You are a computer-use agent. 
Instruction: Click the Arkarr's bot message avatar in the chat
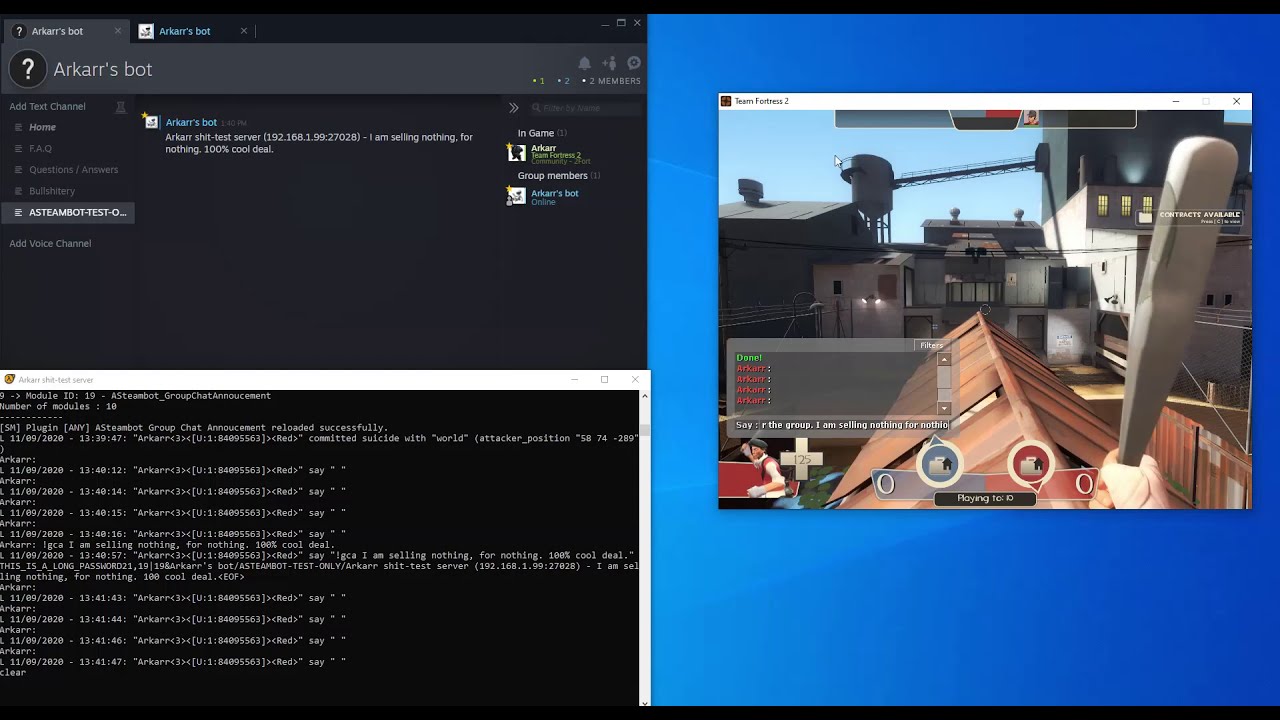point(151,122)
